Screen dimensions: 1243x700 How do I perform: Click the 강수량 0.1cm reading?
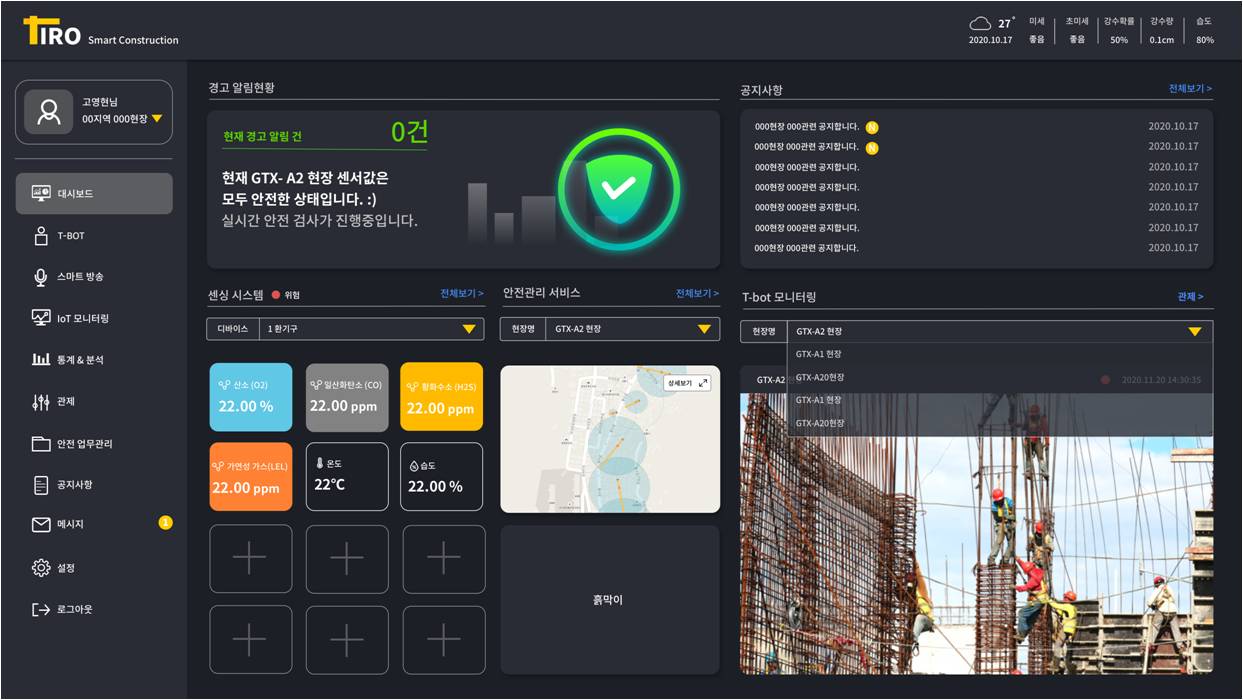[x=1162, y=30]
